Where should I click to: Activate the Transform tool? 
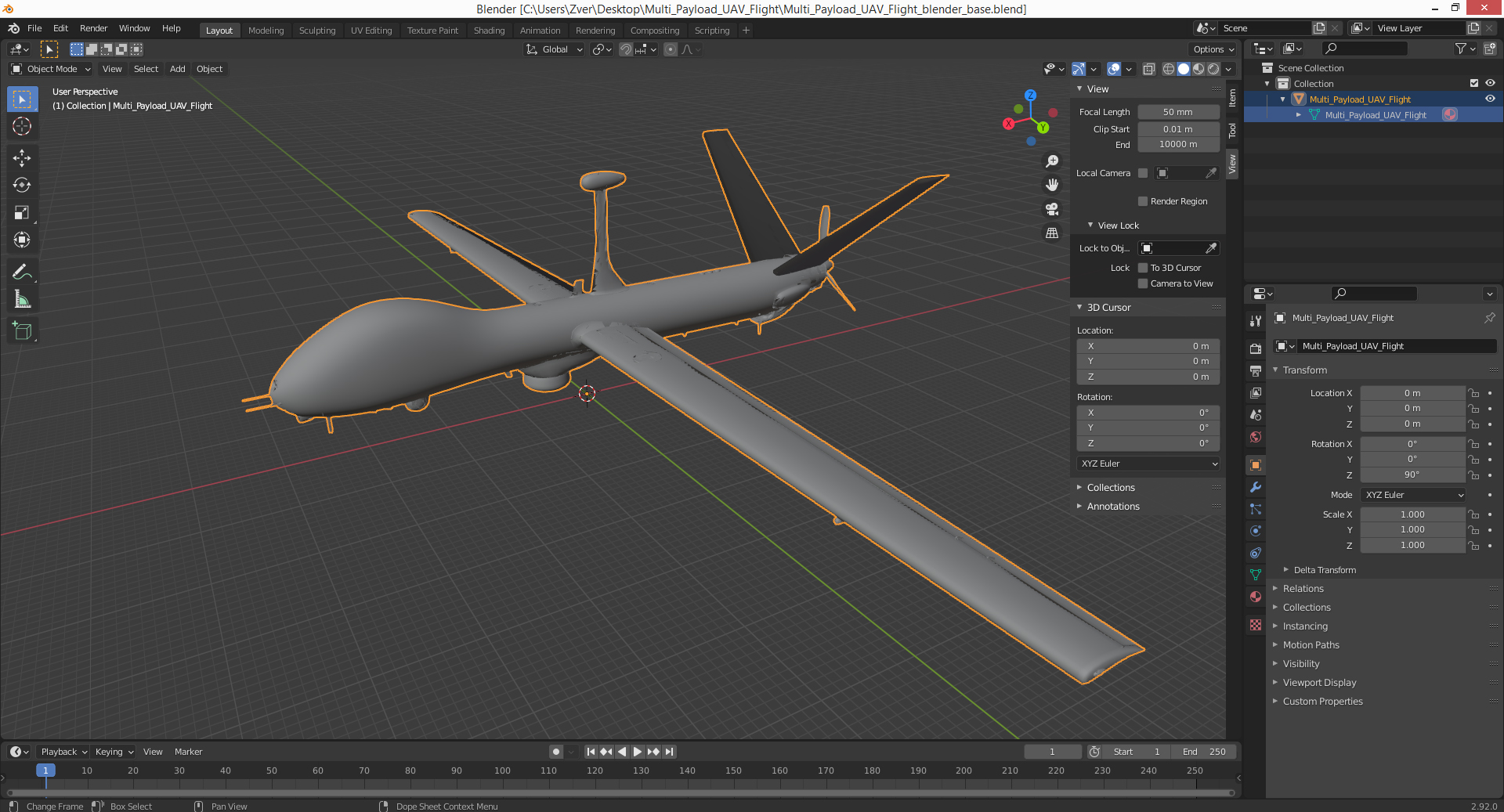click(x=22, y=240)
